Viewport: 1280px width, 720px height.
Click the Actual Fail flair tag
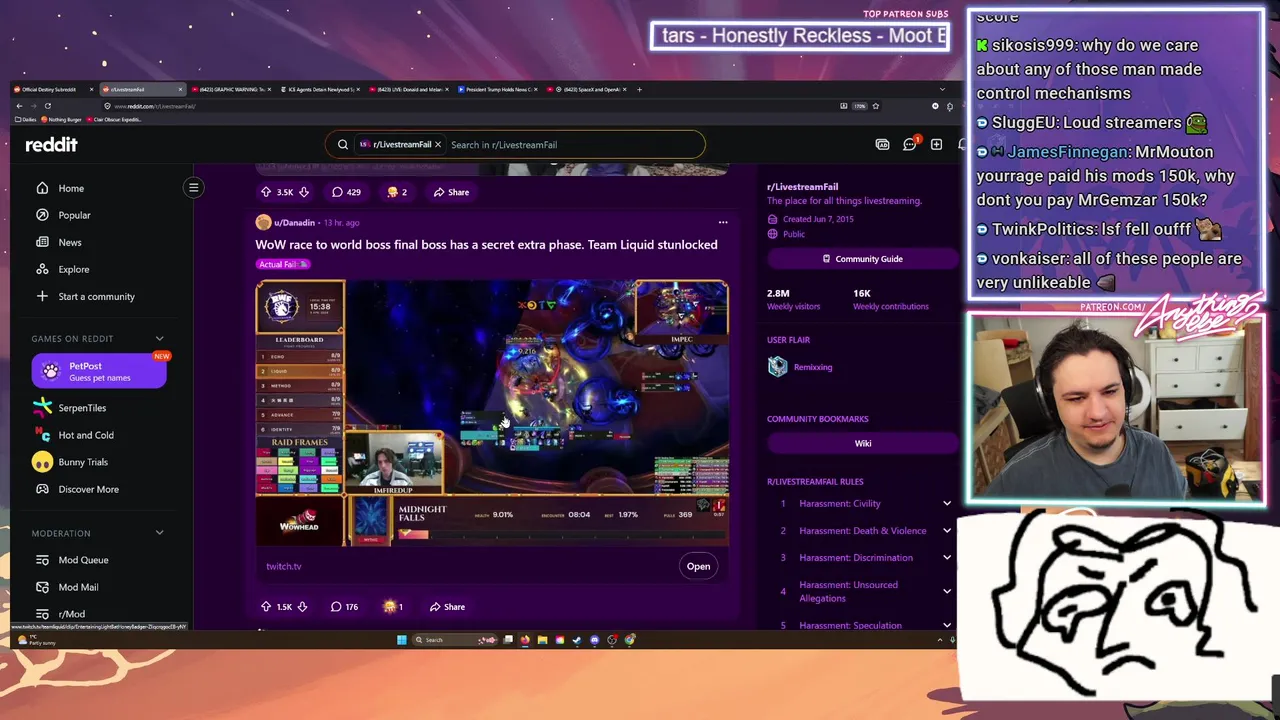point(283,264)
